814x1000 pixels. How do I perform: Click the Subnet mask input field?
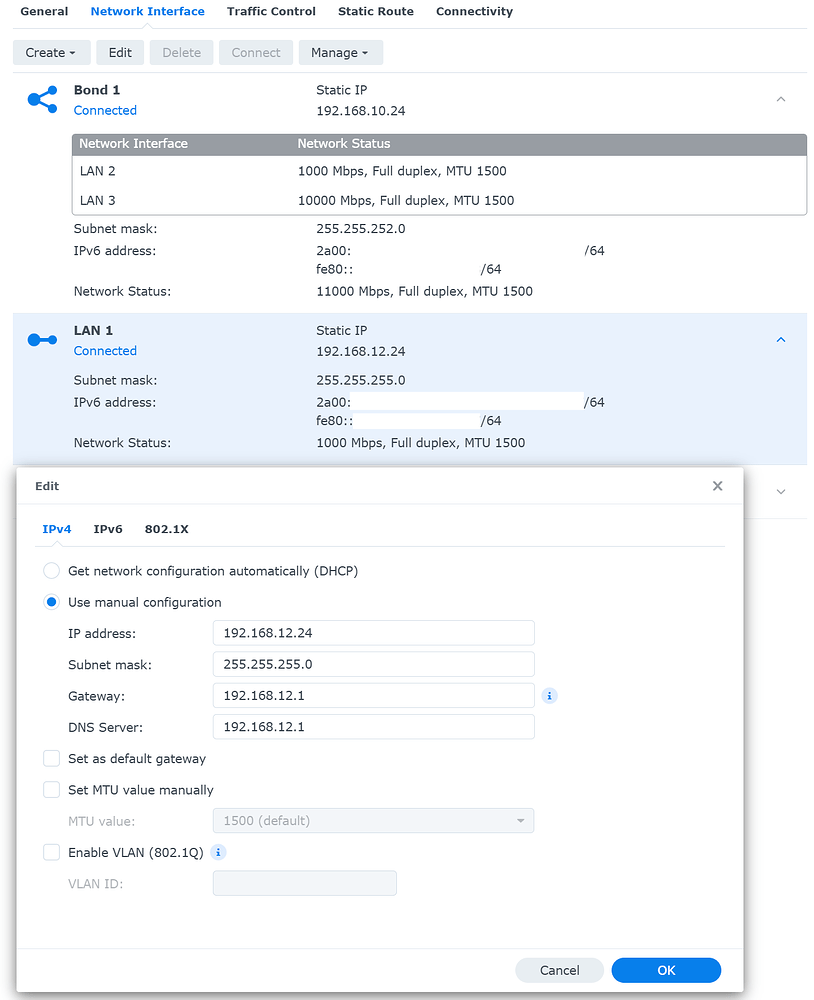373,665
